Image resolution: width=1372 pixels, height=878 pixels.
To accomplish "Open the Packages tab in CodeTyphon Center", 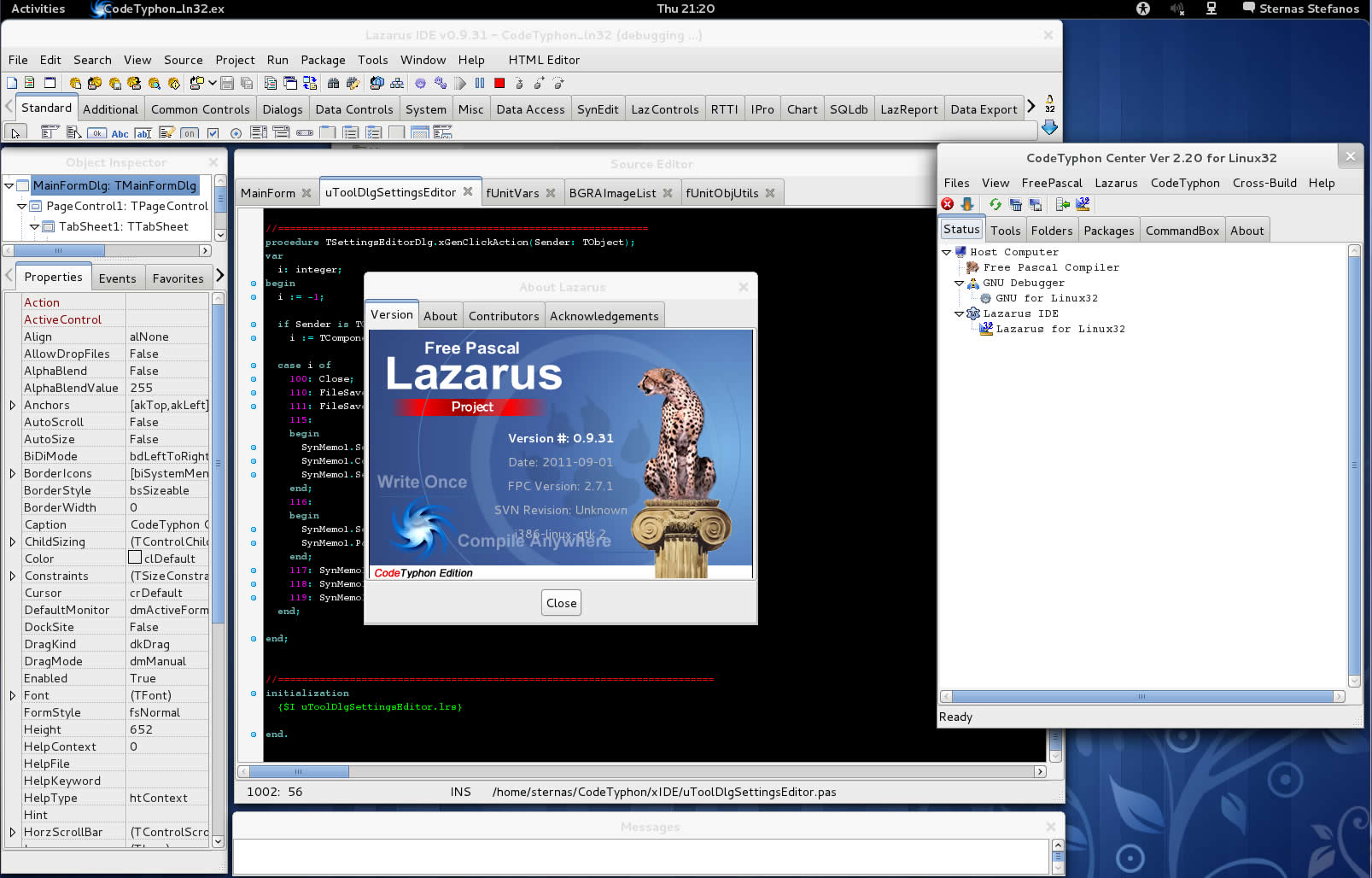I will click(x=1109, y=231).
